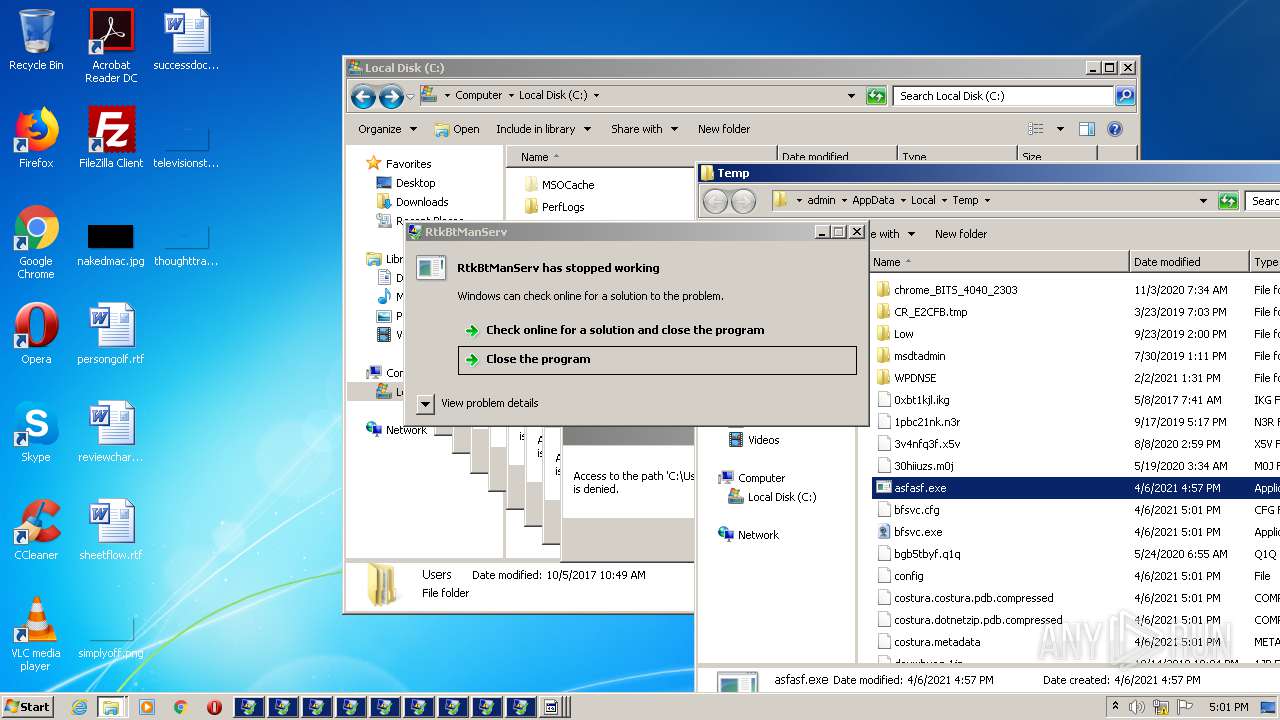The height and width of the screenshot is (720, 1280).
Task: Select Google Chrome desktop icon
Action: click(36, 242)
